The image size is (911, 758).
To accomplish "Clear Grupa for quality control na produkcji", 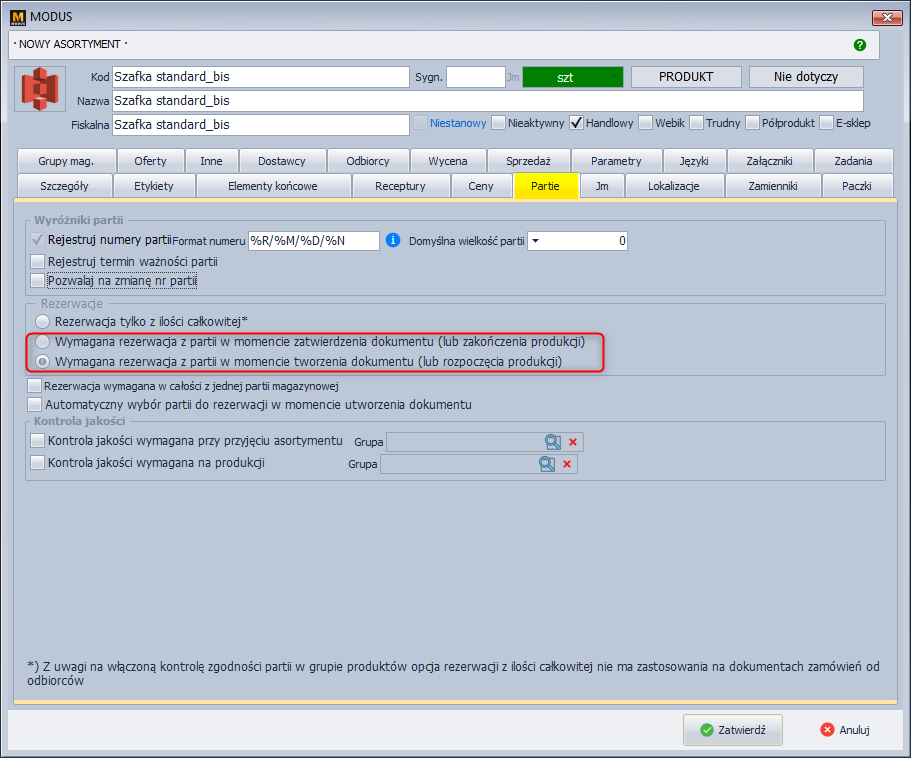I will (x=567, y=464).
